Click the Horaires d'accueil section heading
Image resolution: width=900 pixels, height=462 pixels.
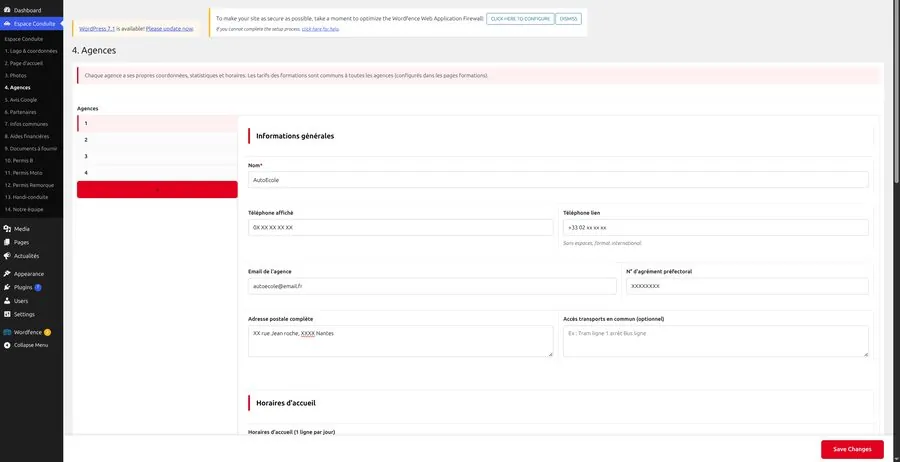(286, 403)
